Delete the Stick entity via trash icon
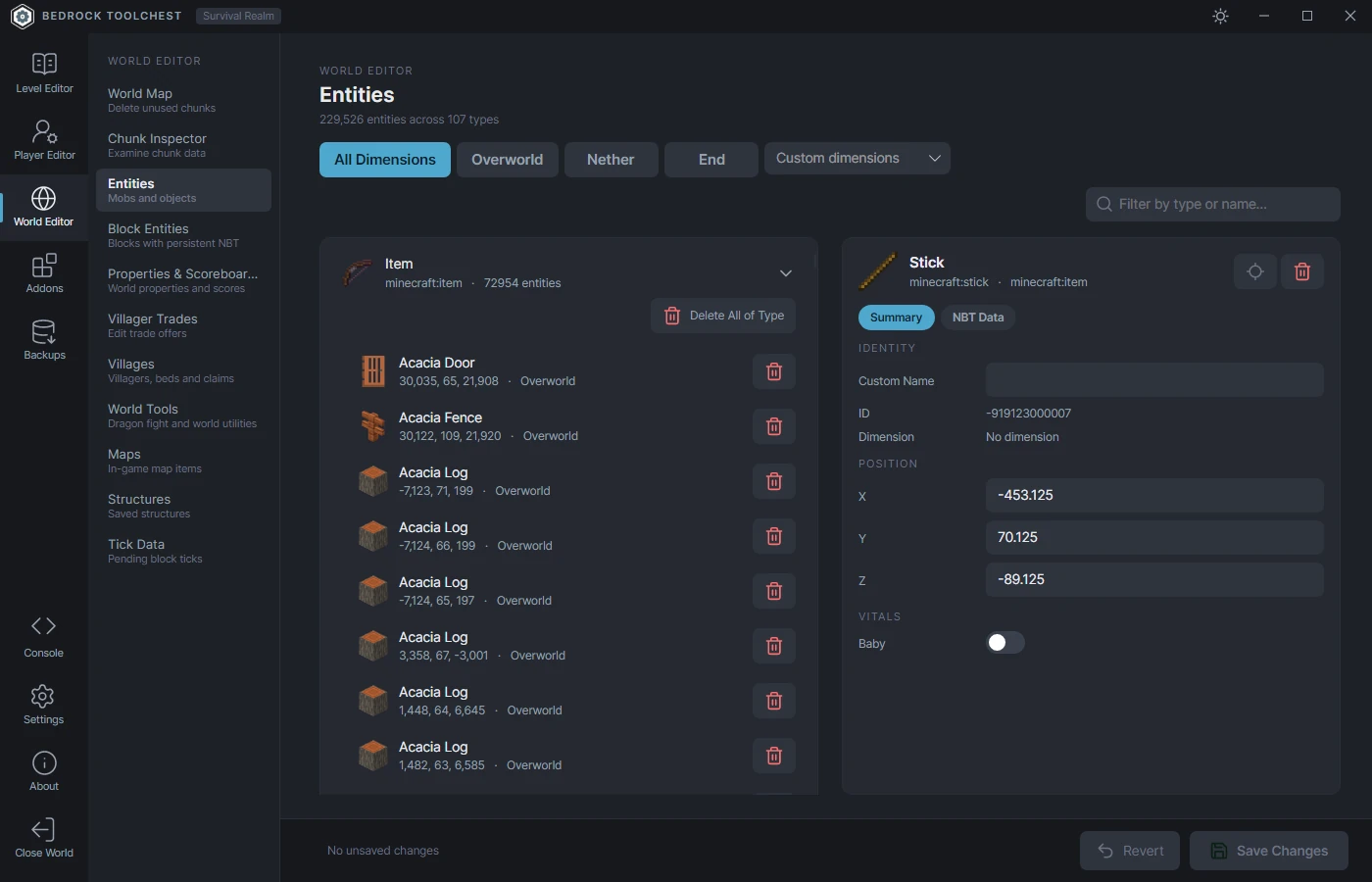The width and height of the screenshot is (1372, 882). (x=1302, y=271)
